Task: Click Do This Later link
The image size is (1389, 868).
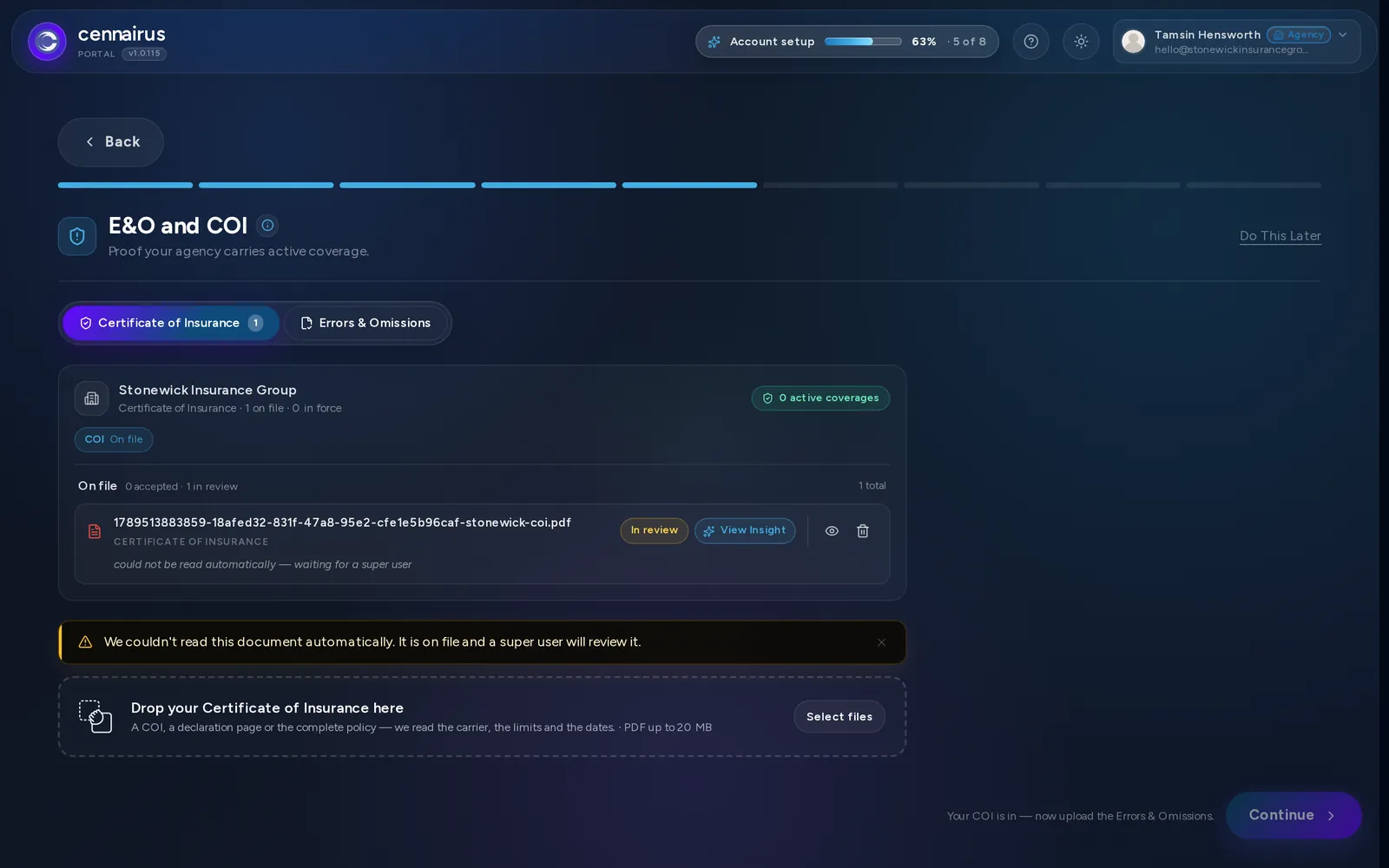Action: [x=1280, y=236]
